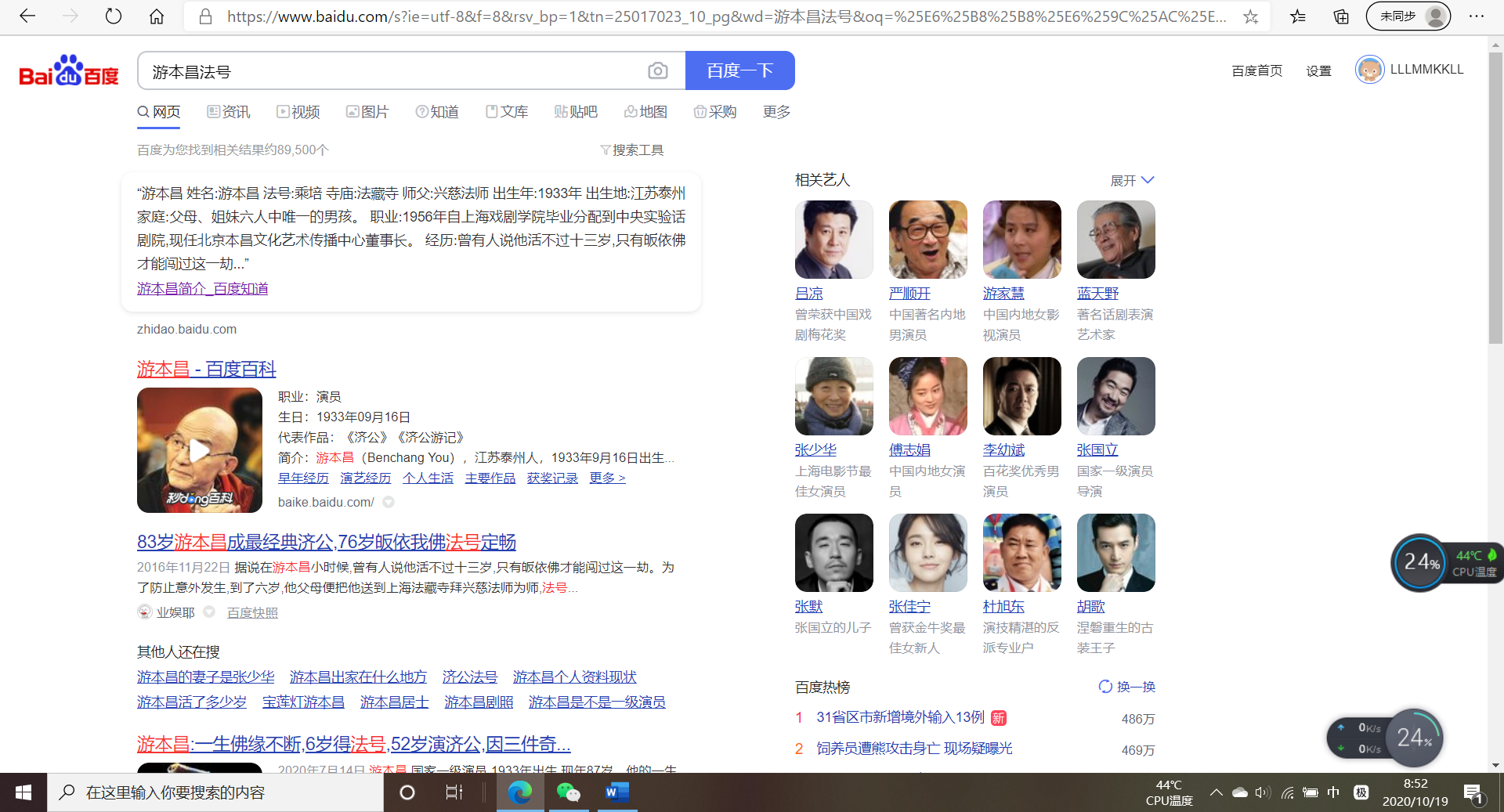The image size is (1504, 812).
Task: Open browser settings ellipsis menu
Action: [x=1477, y=16]
